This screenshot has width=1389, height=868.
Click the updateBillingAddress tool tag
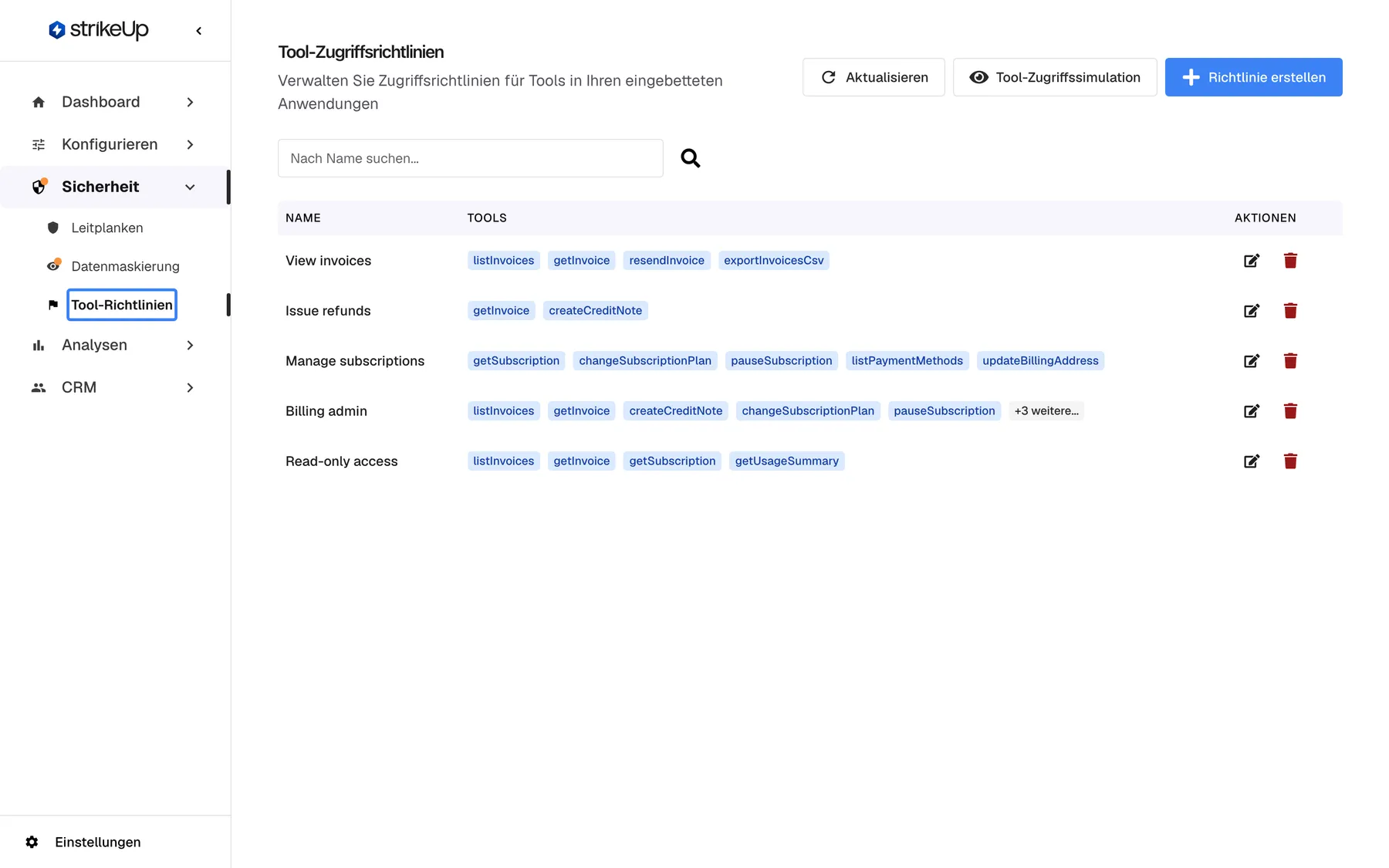coord(1040,361)
